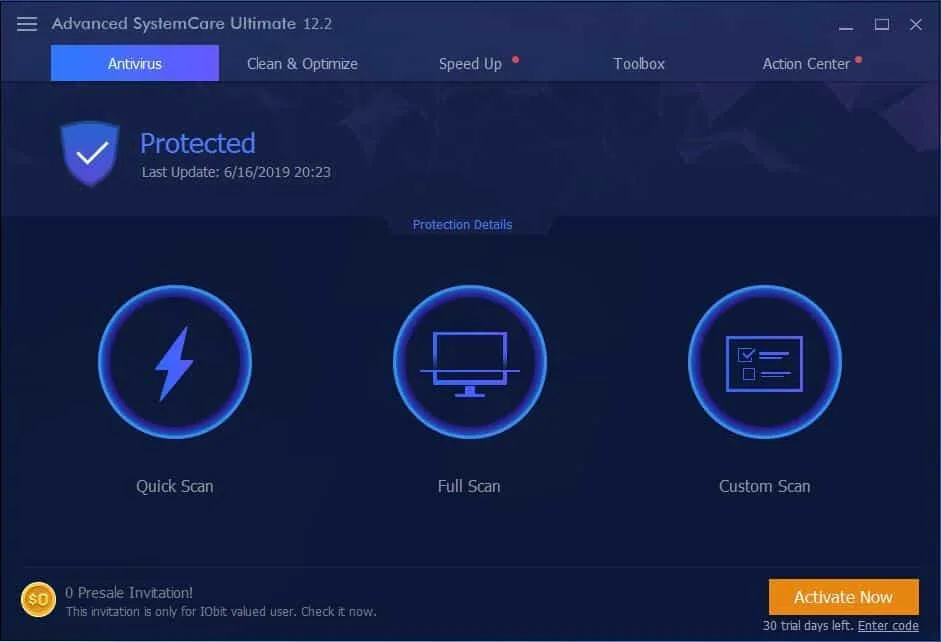Click the Last Update timestamp text
Image resolution: width=941 pixels, height=642 pixels.
tap(236, 172)
